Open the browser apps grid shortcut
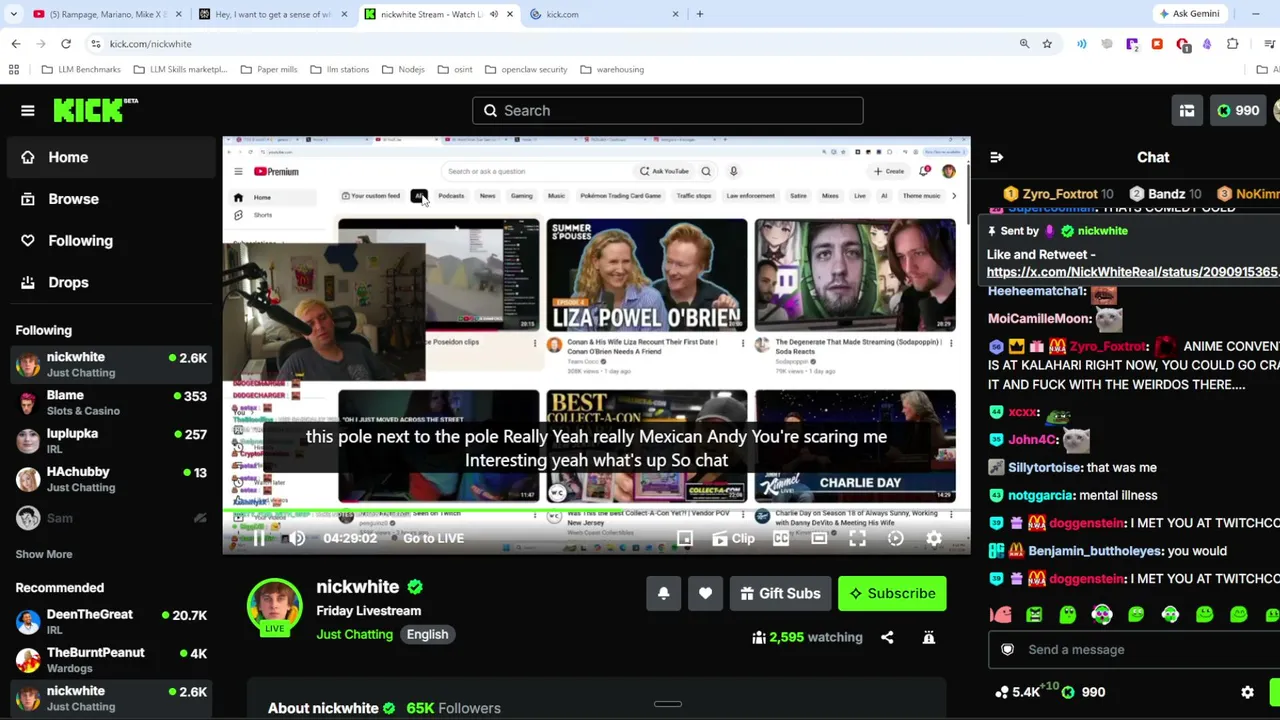The image size is (1280, 720). point(14,70)
